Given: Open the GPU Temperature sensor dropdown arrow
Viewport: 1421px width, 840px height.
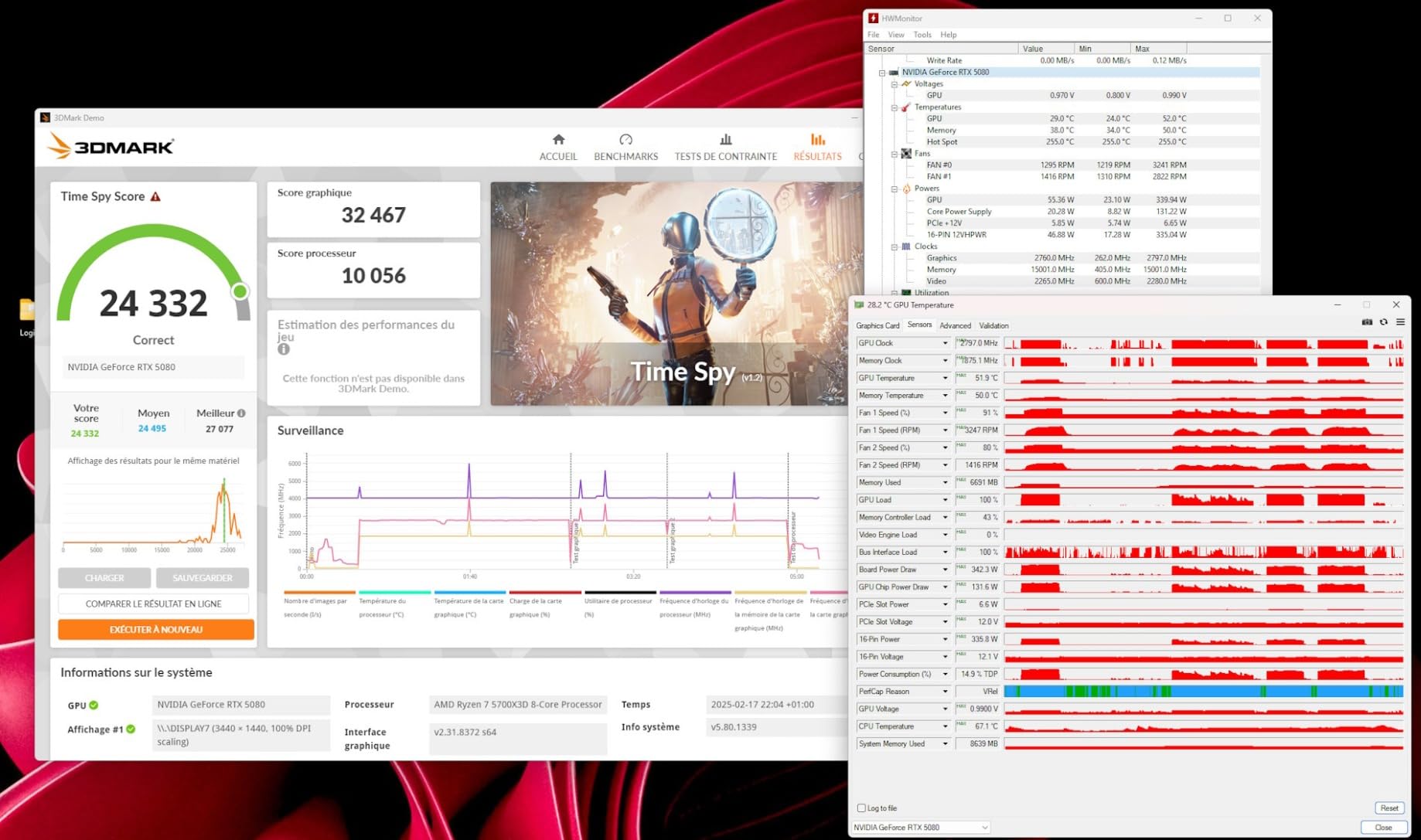Looking at the screenshot, I should pos(945,378).
